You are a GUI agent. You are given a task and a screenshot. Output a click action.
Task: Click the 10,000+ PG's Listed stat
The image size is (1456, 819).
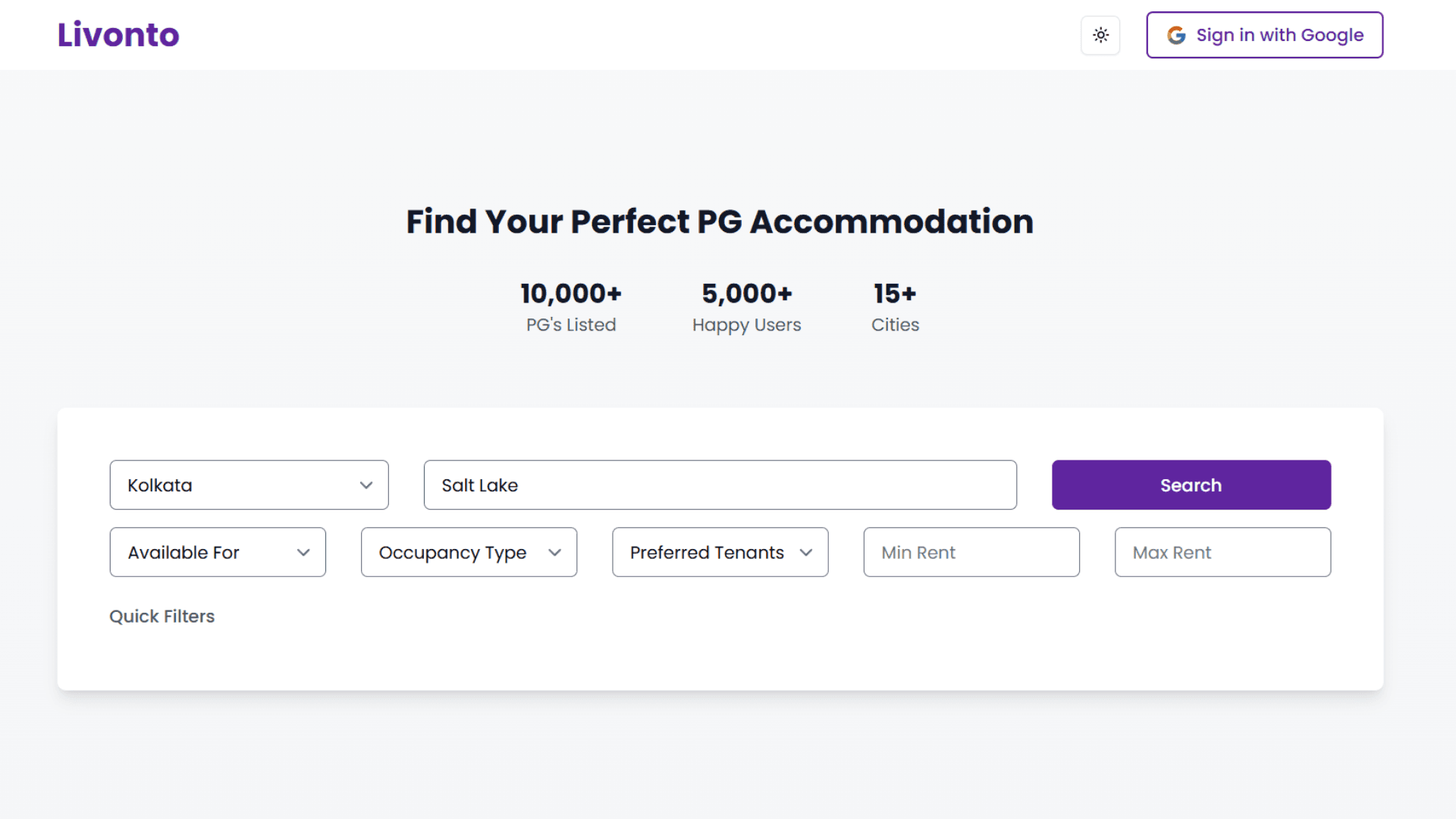click(x=571, y=307)
